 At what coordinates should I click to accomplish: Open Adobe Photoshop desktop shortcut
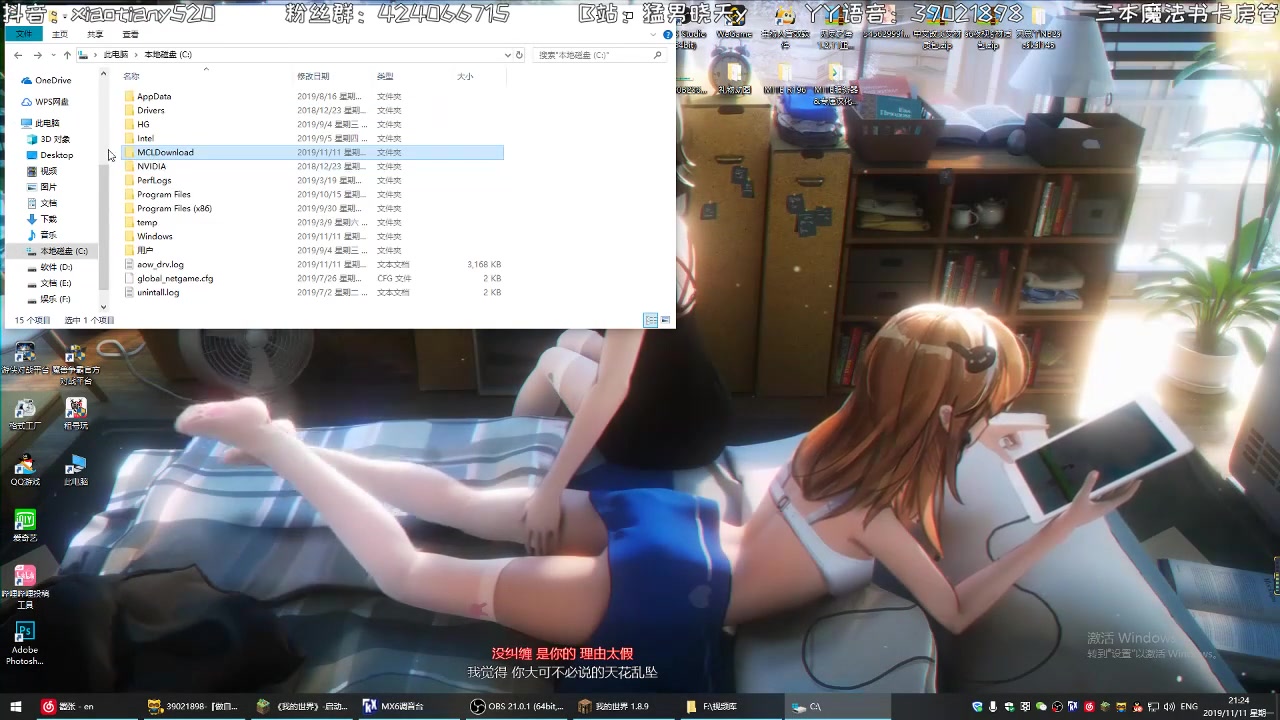click(25, 644)
